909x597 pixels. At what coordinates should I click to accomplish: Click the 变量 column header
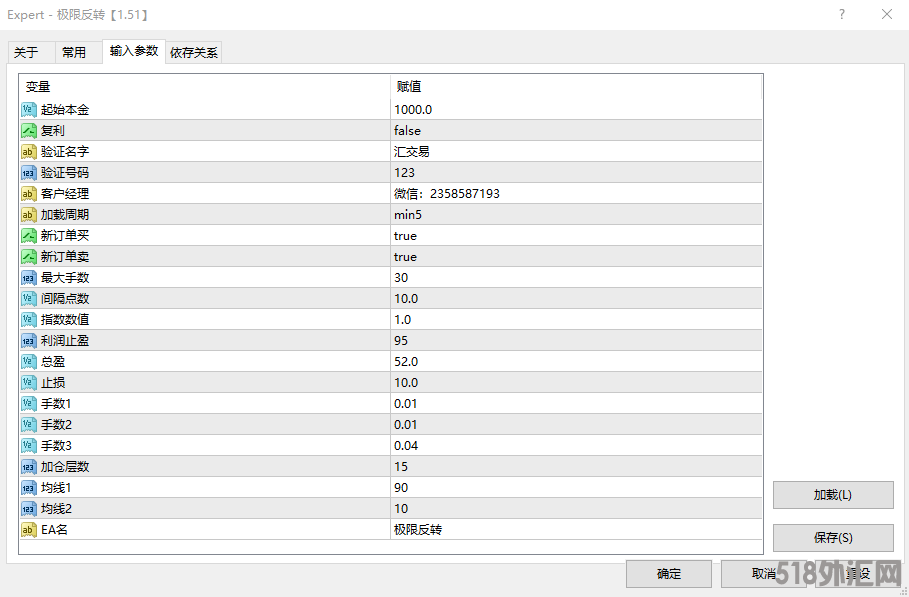pyautogui.click(x=205, y=87)
